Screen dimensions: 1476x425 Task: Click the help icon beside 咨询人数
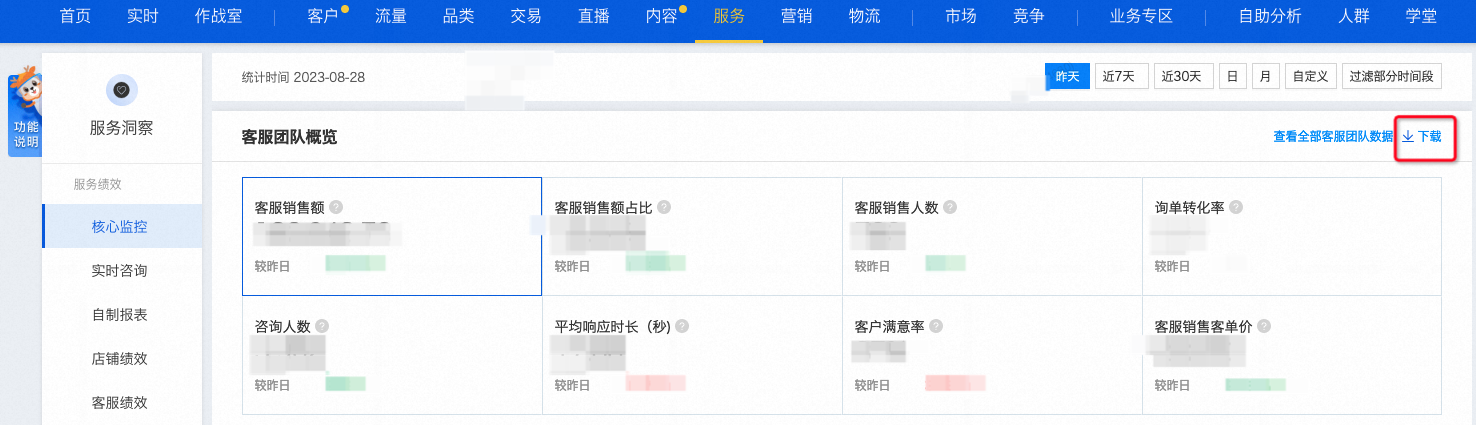click(322, 326)
